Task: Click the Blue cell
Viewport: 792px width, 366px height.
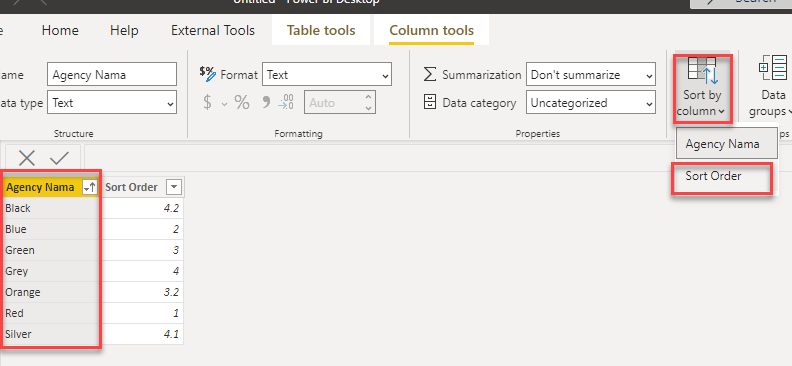Action: 51,229
